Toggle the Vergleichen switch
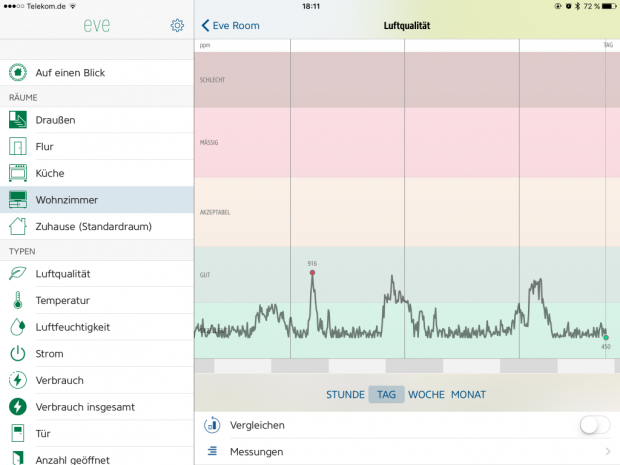This screenshot has width=620, height=465. pos(595,425)
